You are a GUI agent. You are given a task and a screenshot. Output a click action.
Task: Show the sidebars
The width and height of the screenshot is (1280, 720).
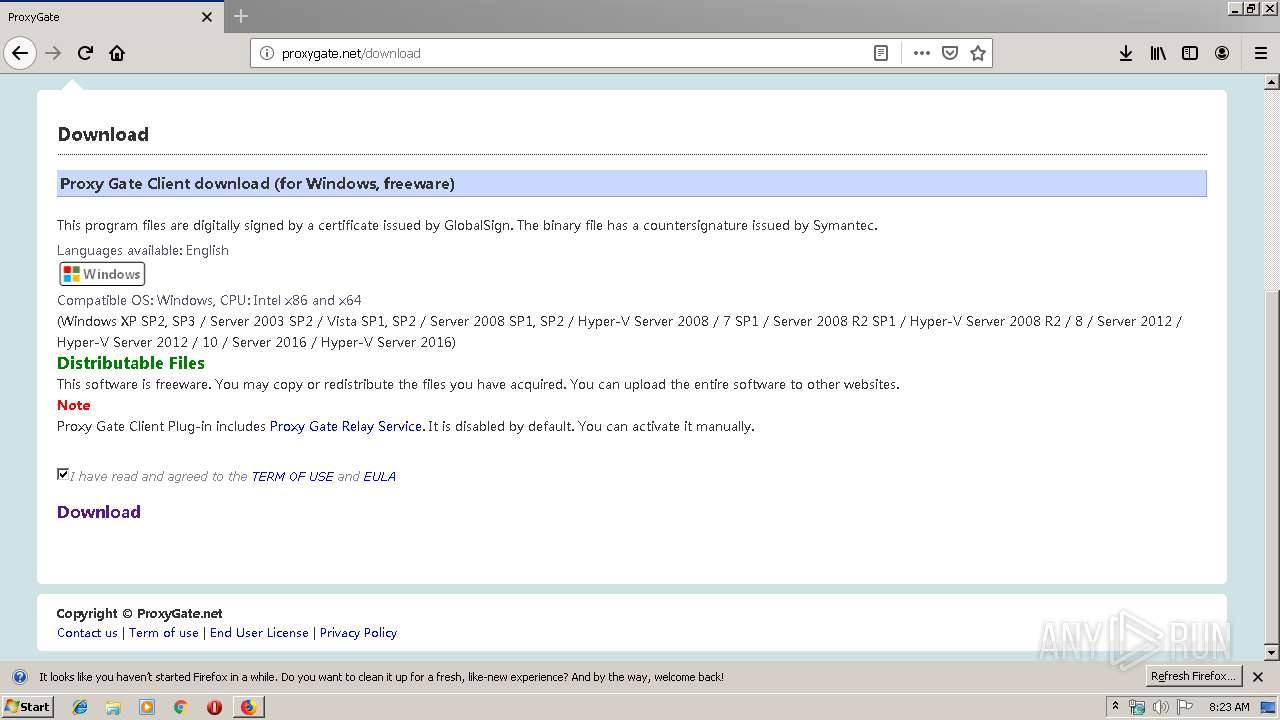pos(1190,53)
